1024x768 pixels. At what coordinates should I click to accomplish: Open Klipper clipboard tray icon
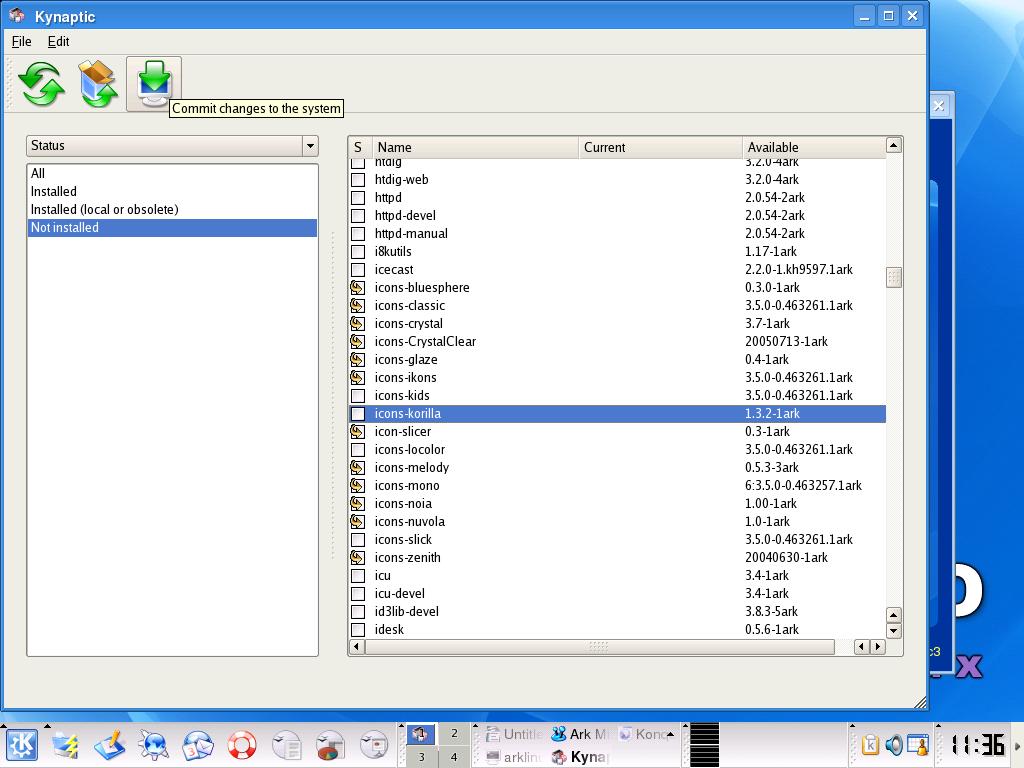point(870,745)
